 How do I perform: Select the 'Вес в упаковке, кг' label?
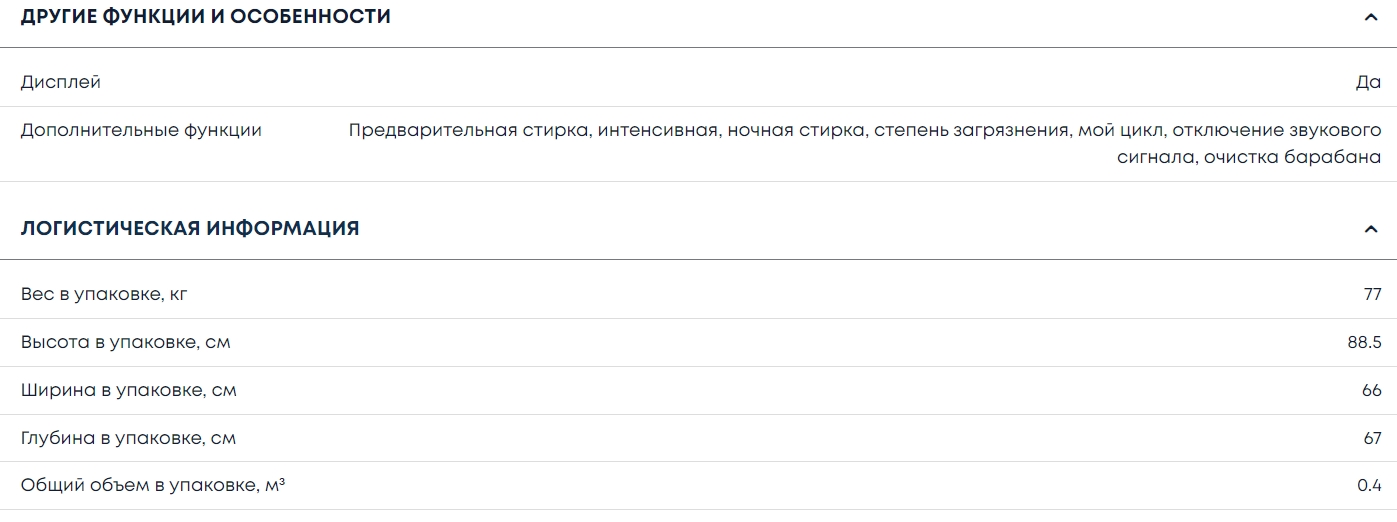[104, 295]
